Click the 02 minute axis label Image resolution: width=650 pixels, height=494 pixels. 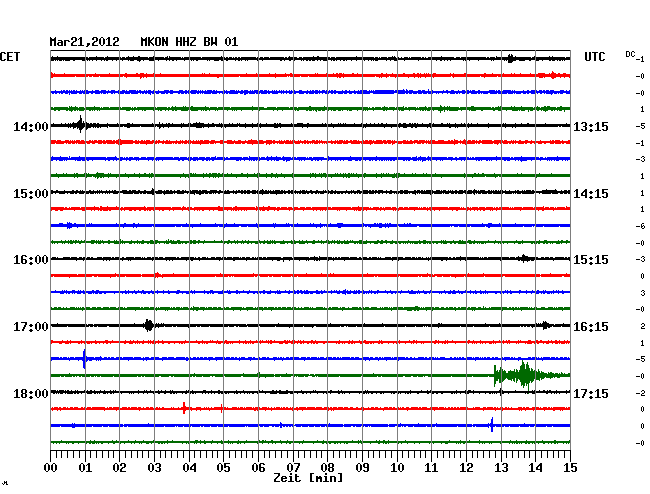pyautogui.click(x=119, y=467)
